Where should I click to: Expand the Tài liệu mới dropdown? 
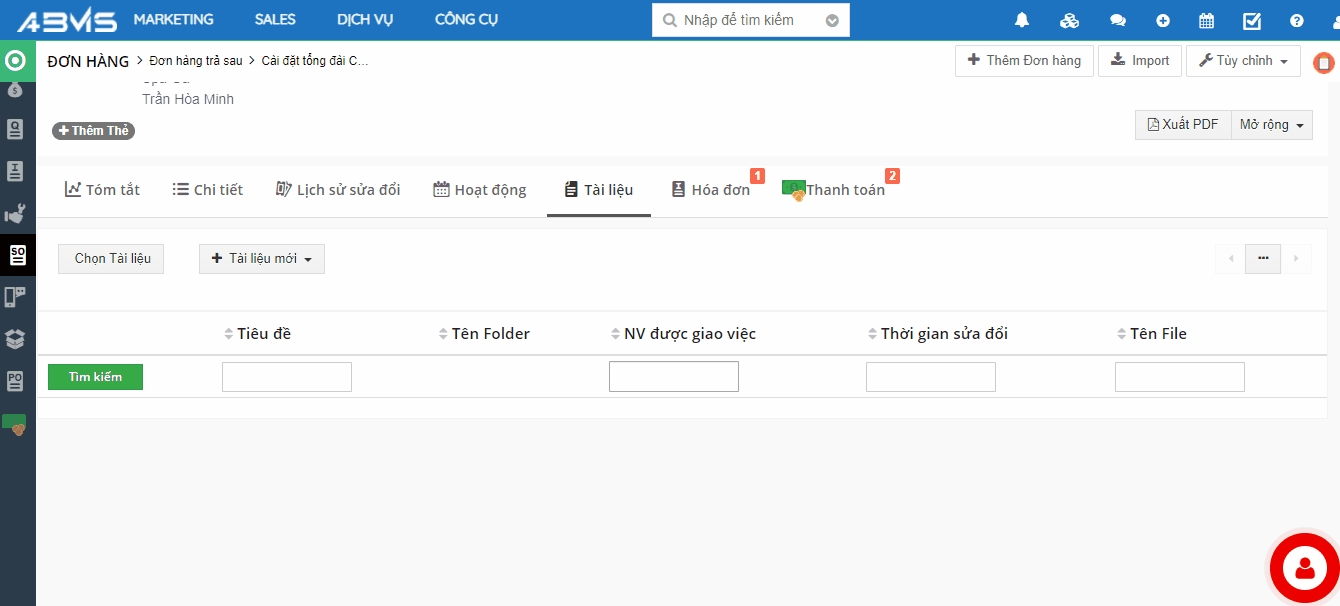coord(262,259)
